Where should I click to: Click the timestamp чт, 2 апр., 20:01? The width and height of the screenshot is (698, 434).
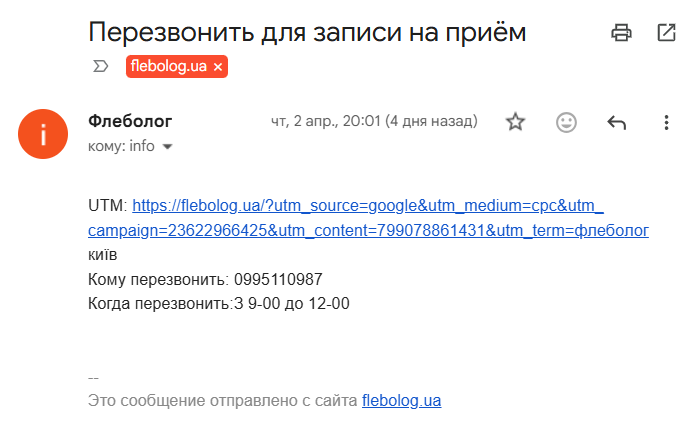pyautogui.click(x=374, y=122)
